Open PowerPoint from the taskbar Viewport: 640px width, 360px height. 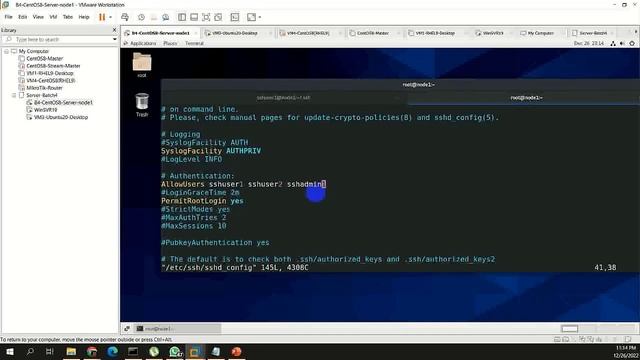tap(236, 351)
